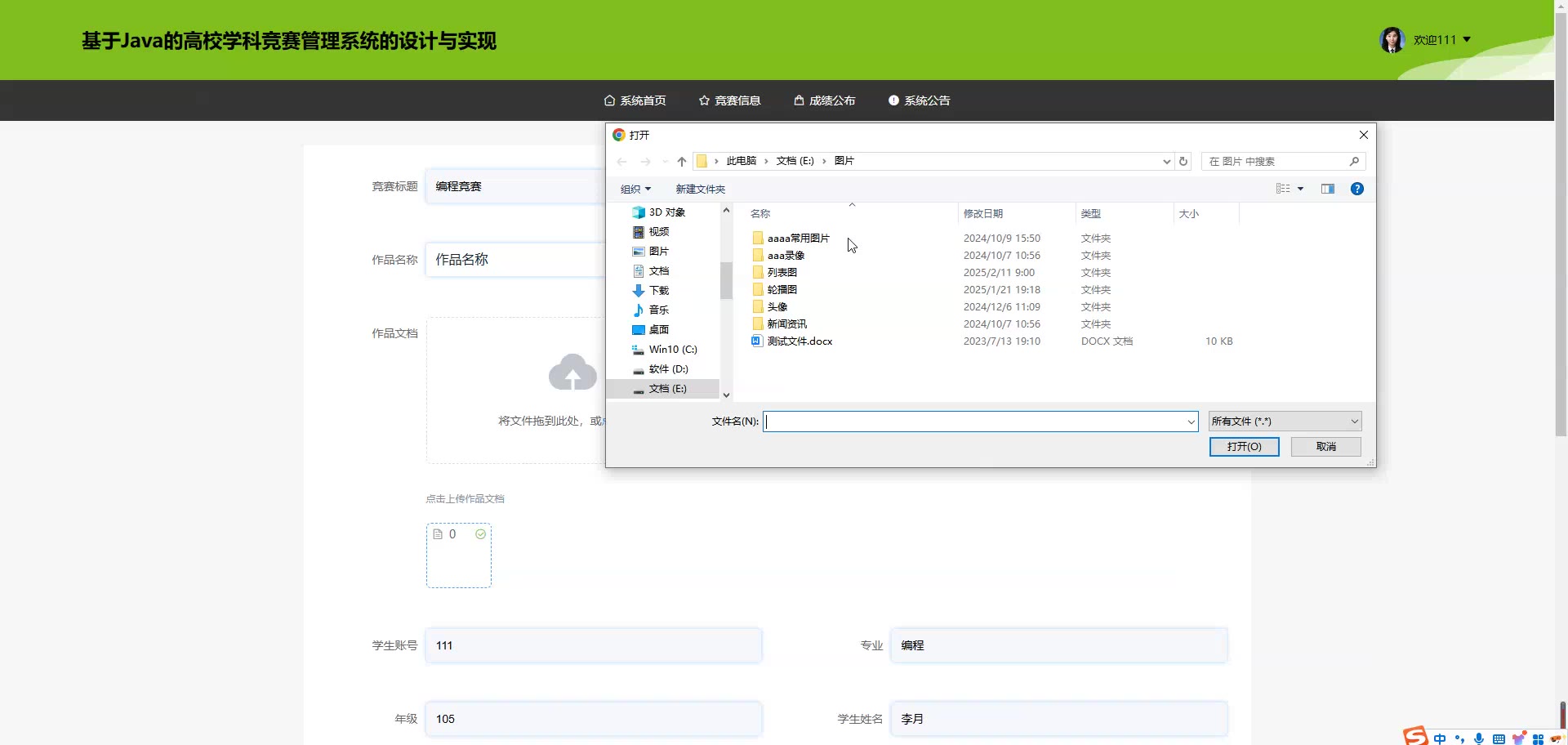Screen dimensions: 1568x745
Task: Click the cloud upload icon
Action: click(x=572, y=372)
